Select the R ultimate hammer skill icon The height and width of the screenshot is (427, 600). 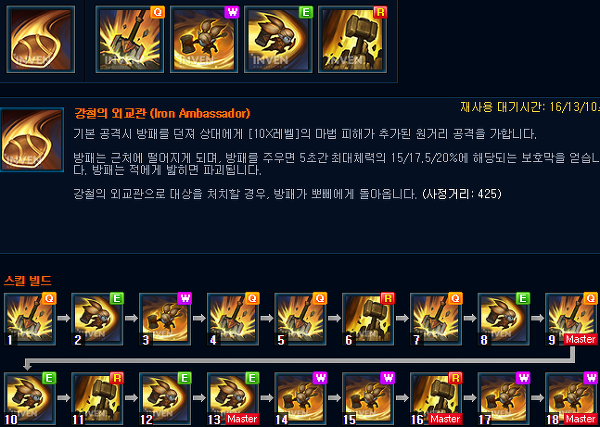click(352, 39)
